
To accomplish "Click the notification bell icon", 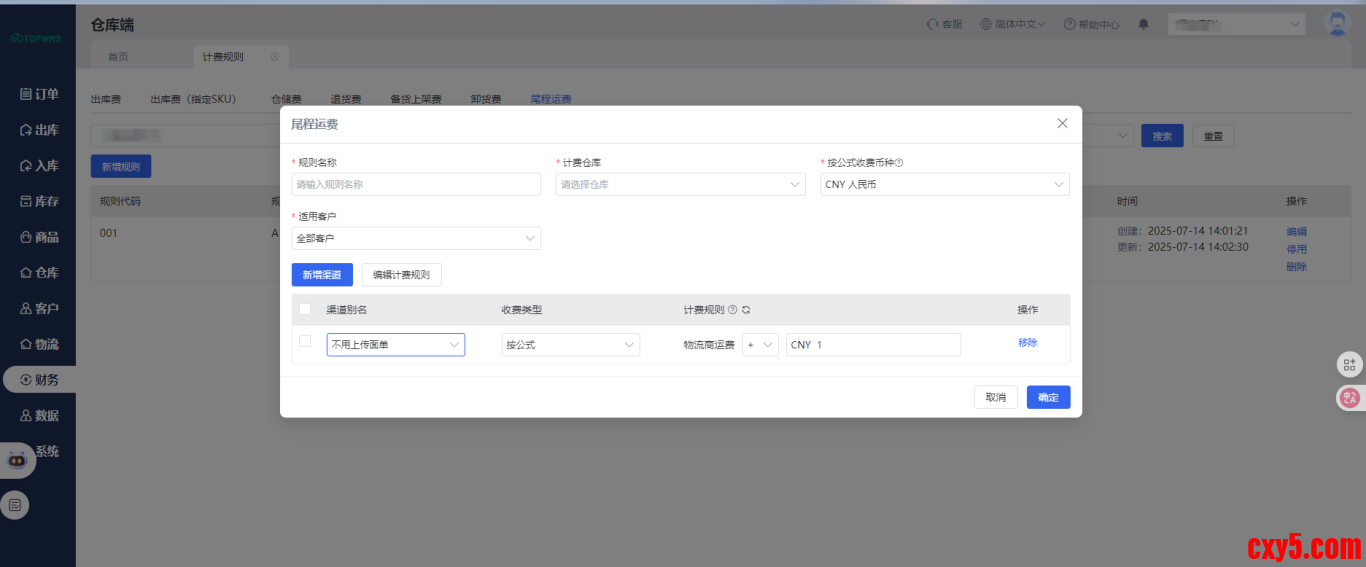I will coord(1143,24).
